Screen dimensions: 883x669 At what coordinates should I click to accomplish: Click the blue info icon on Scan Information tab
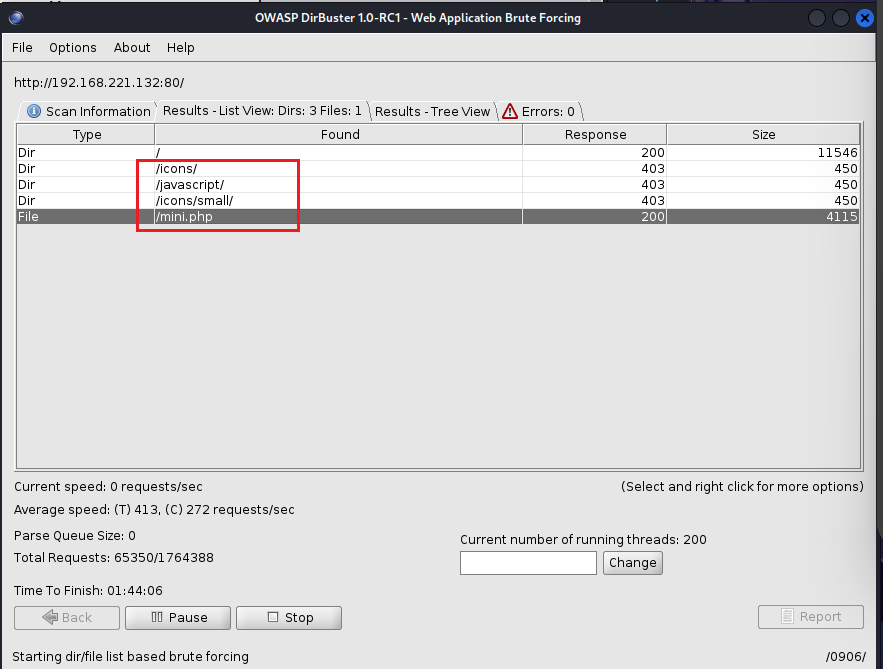point(34,112)
